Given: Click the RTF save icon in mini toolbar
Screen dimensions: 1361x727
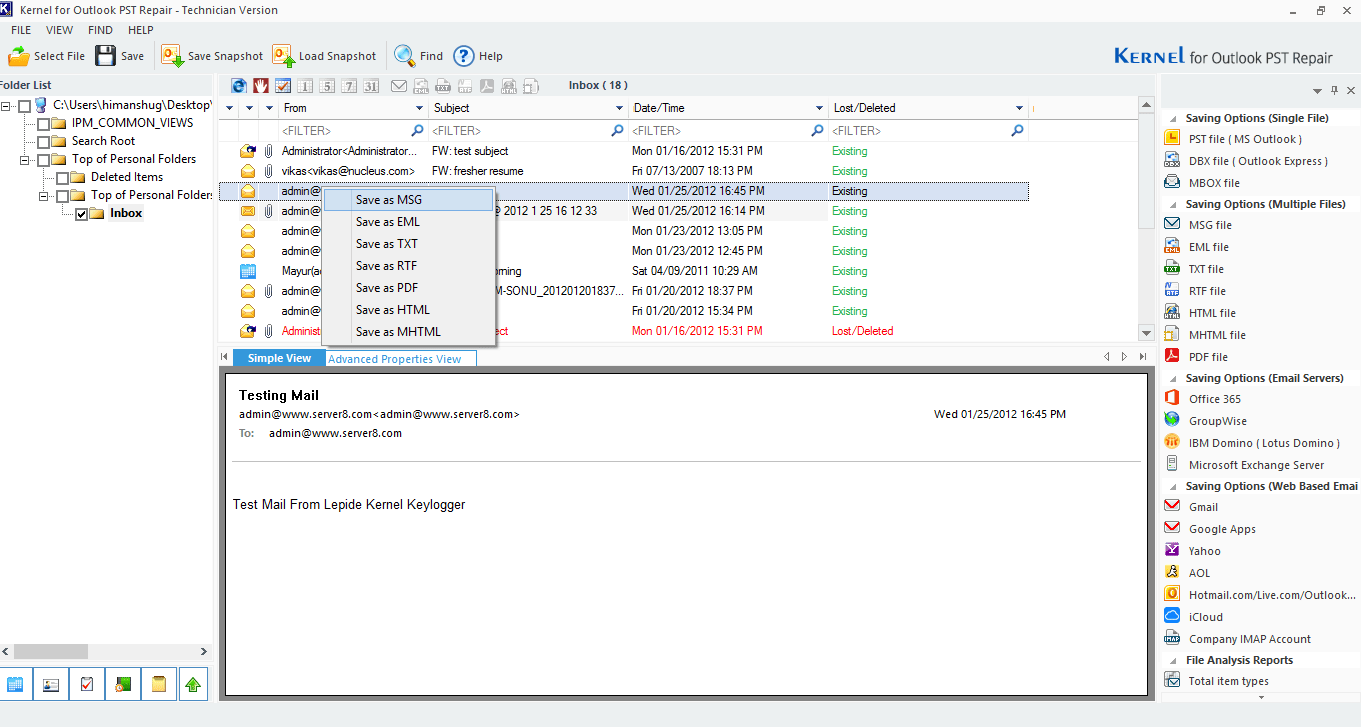Looking at the screenshot, I should (465, 86).
